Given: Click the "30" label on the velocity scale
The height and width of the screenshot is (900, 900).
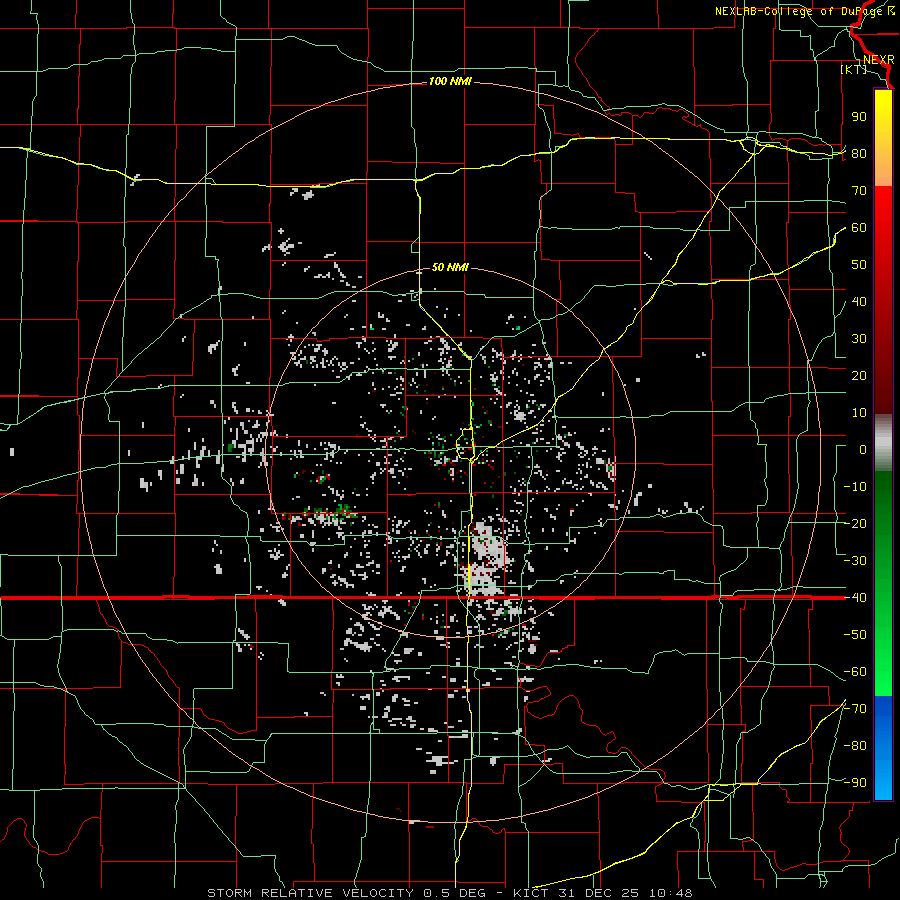Looking at the screenshot, I should coord(859,339).
